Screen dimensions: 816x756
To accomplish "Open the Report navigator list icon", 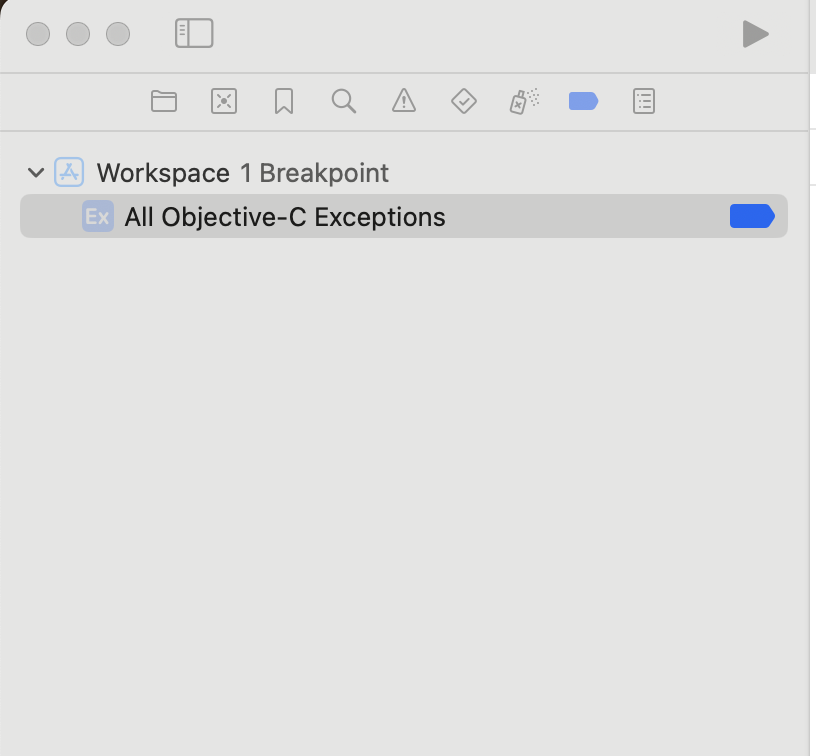I will click(x=644, y=101).
